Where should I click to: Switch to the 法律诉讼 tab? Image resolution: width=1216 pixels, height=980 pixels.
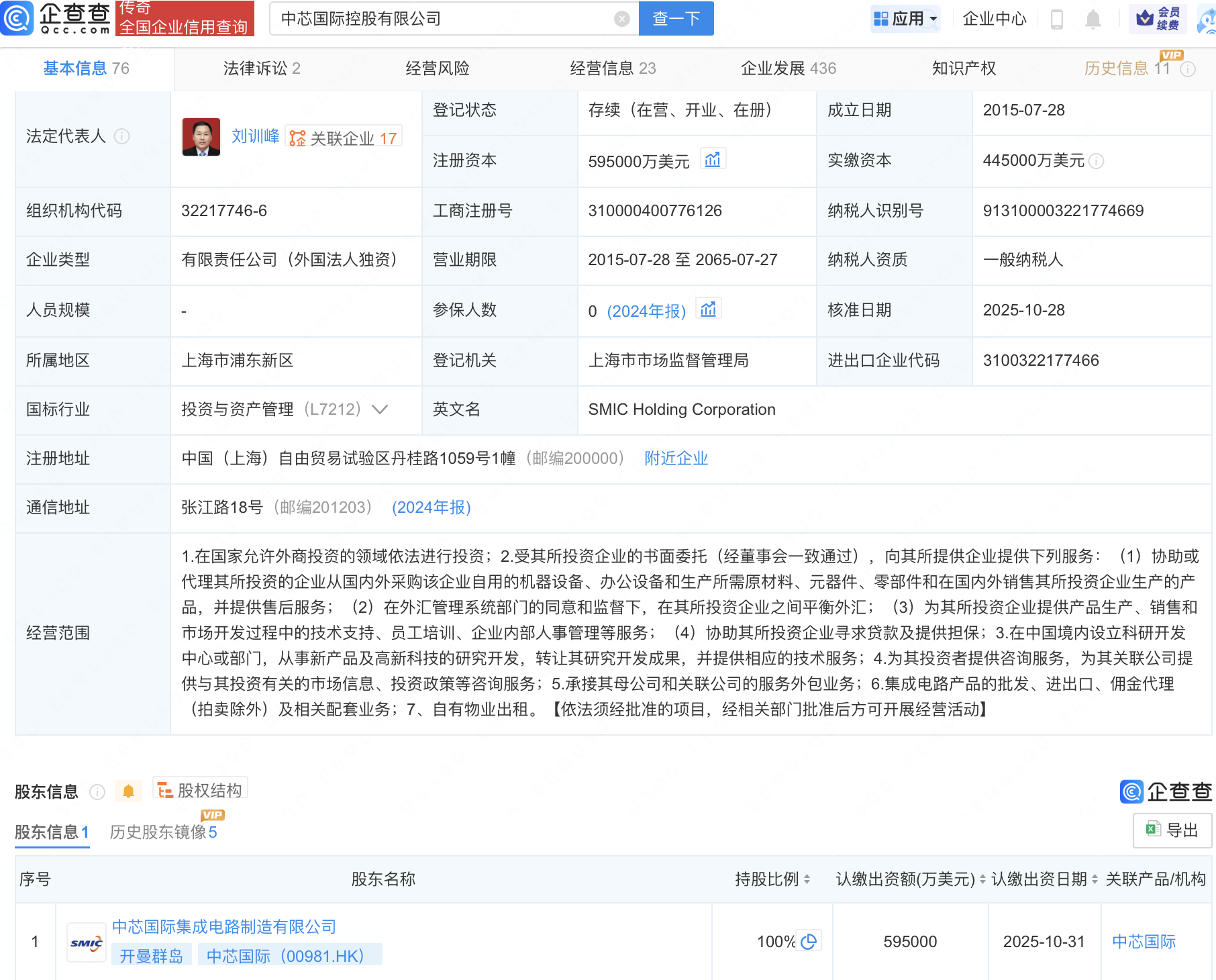pos(261,68)
